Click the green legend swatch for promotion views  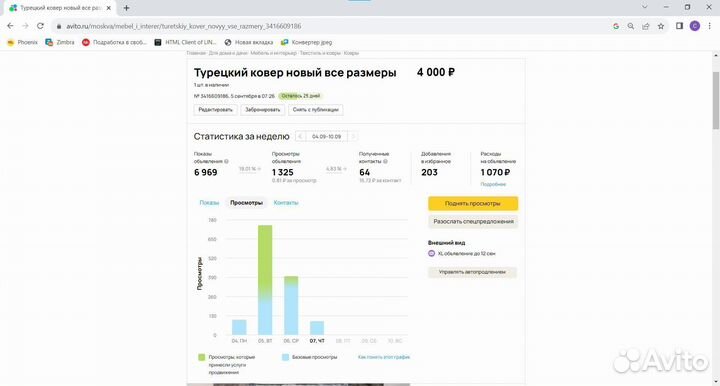click(x=201, y=357)
